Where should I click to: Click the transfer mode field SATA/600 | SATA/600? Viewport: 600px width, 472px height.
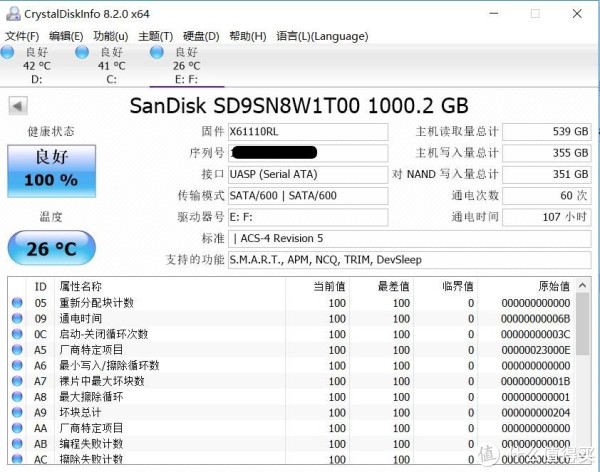click(x=308, y=196)
